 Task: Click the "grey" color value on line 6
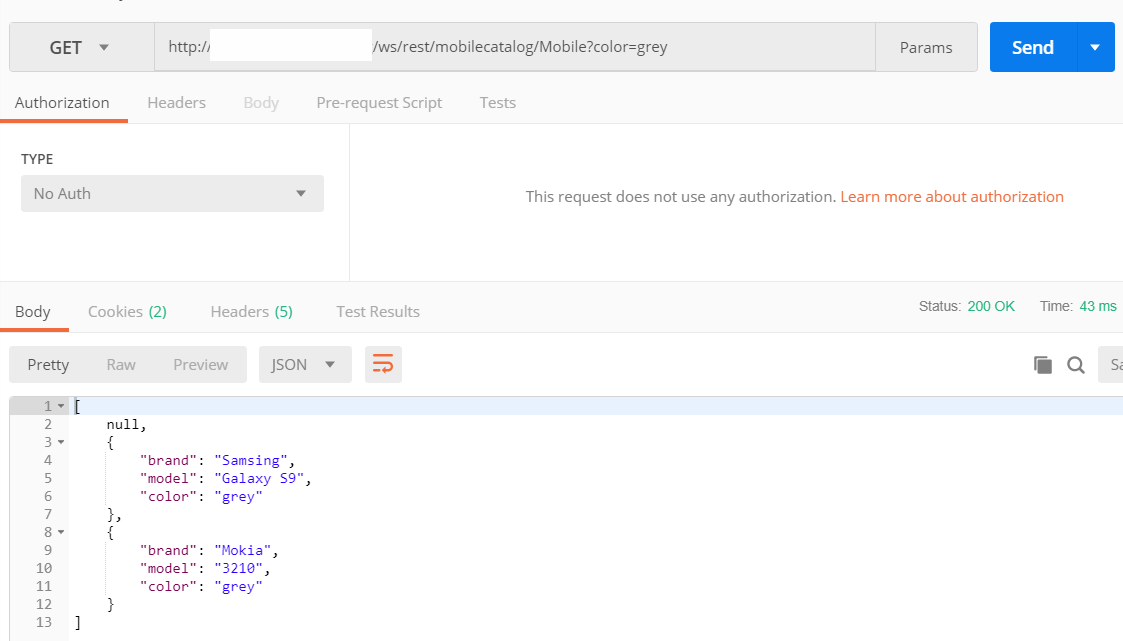238,497
